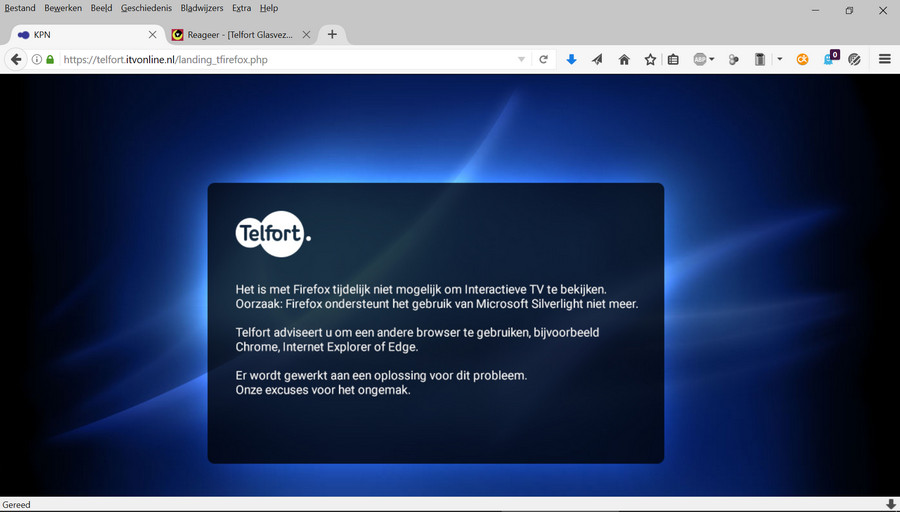
Task: Expand the Adblock Plus dropdown arrow
Action: [x=712, y=59]
